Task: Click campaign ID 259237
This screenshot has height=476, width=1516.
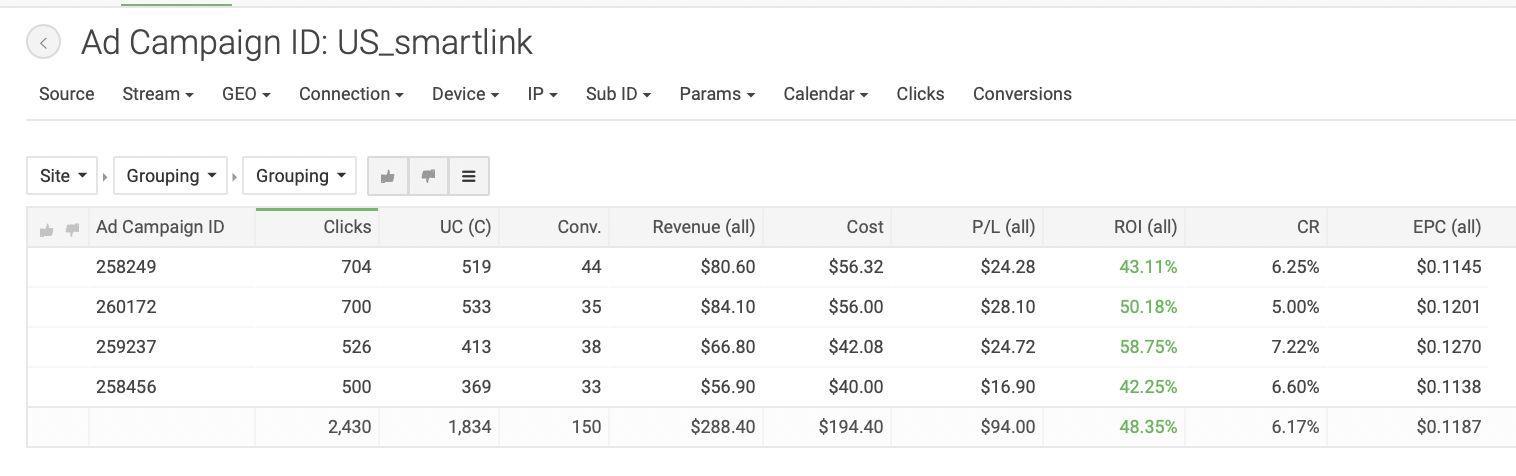Action: click(x=127, y=347)
